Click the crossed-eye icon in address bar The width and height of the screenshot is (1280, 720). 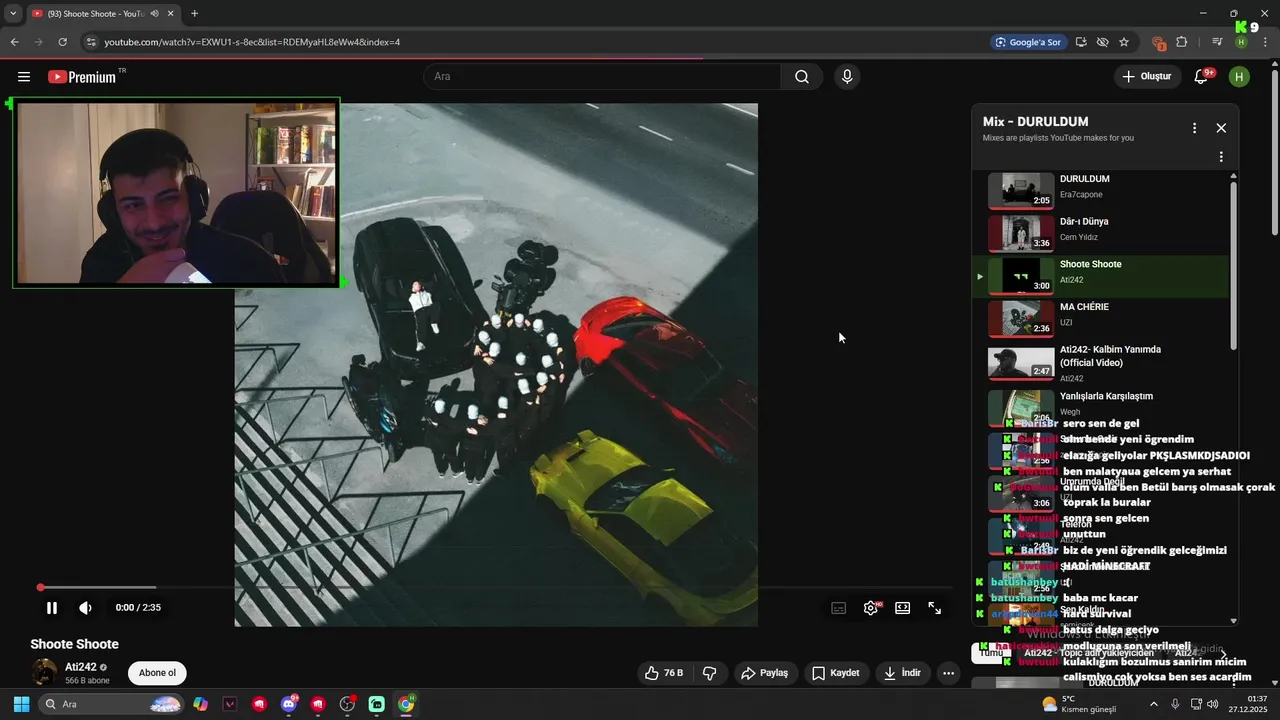click(x=1102, y=42)
